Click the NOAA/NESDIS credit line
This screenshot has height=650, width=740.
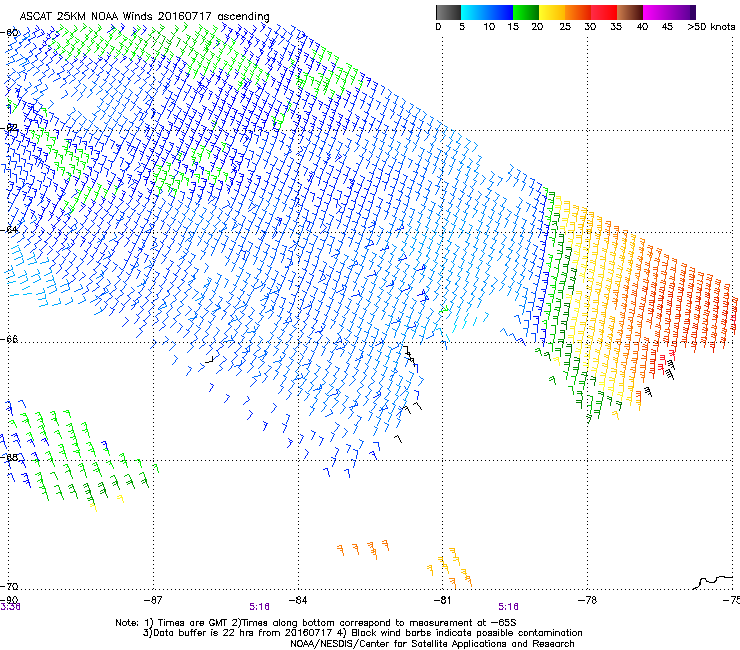tap(432, 644)
